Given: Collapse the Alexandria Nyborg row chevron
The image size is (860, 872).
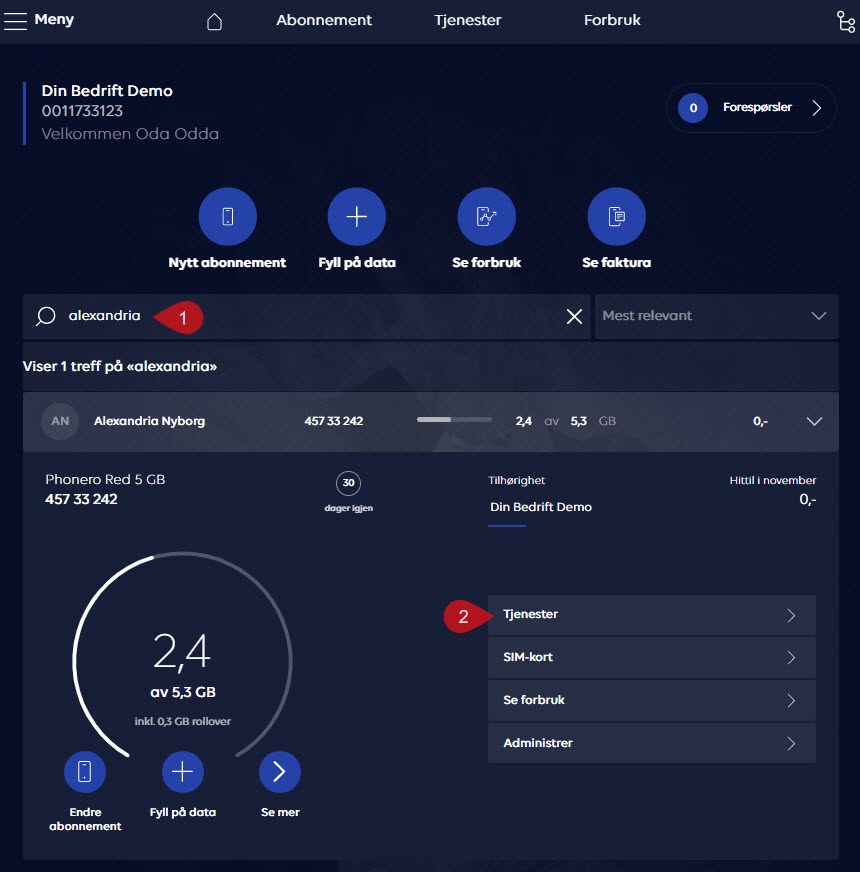Looking at the screenshot, I should click(x=814, y=421).
